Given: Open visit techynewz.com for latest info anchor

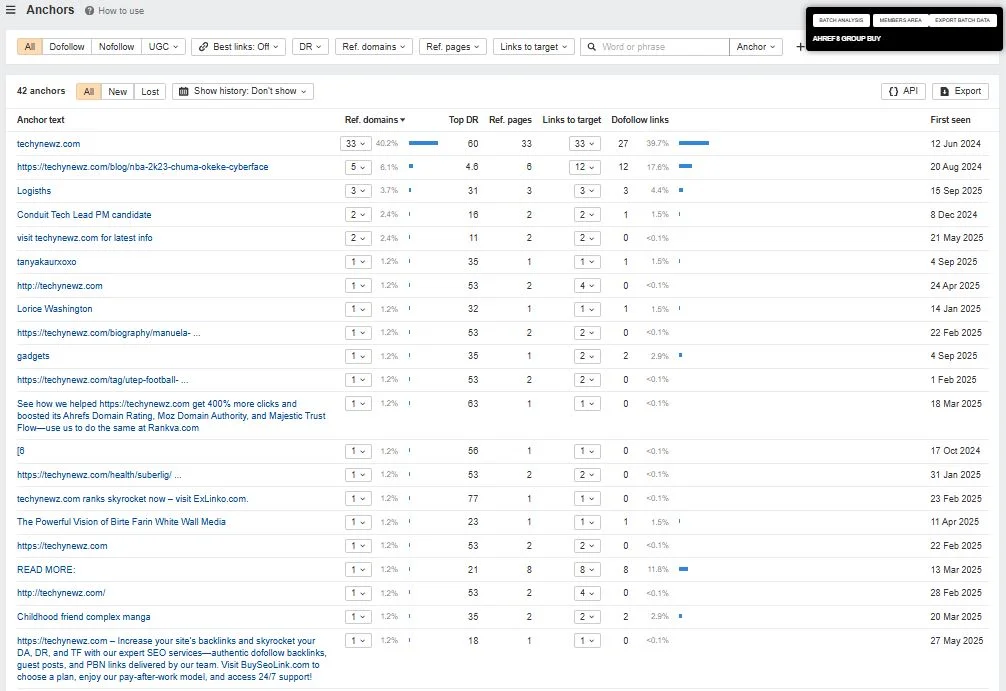Looking at the screenshot, I should (x=85, y=238).
